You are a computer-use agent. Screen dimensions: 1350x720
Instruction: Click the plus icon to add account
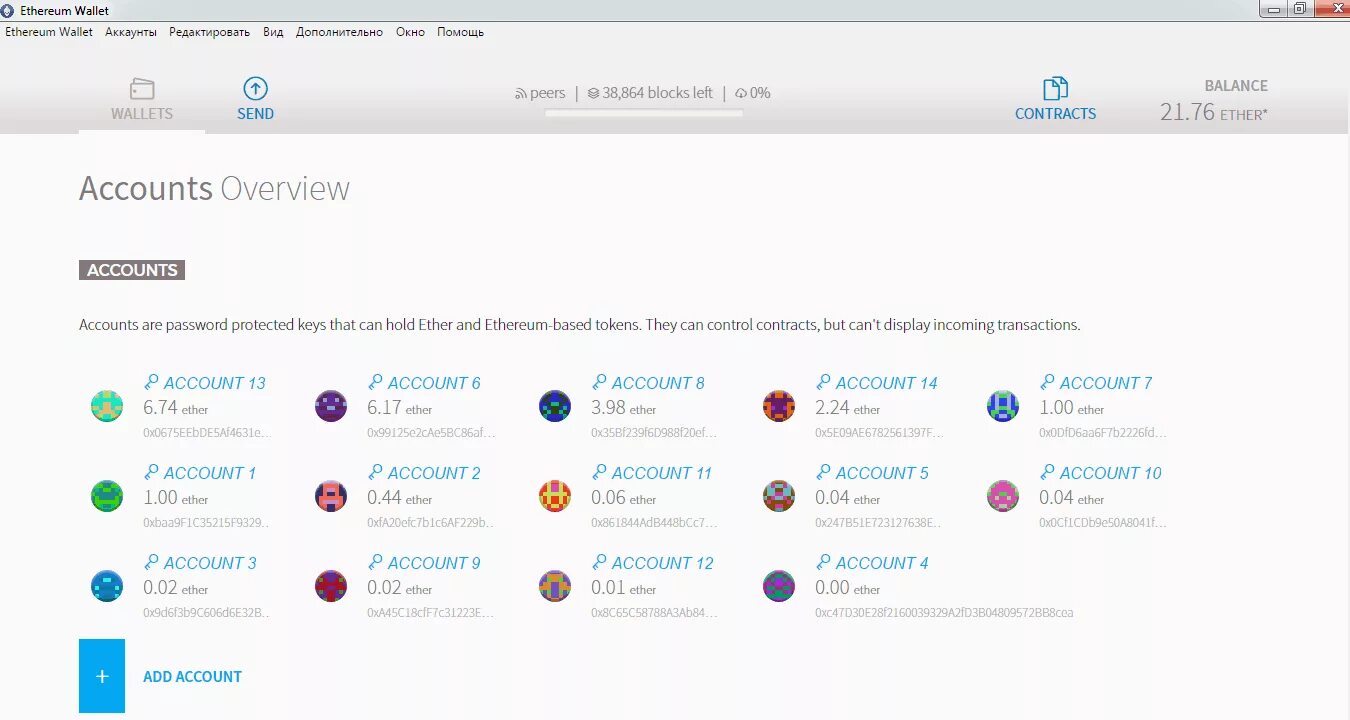(x=102, y=676)
